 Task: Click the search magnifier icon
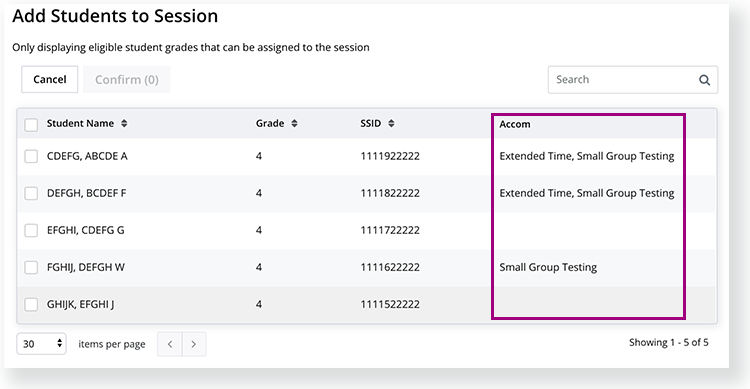[x=704, y=80]
